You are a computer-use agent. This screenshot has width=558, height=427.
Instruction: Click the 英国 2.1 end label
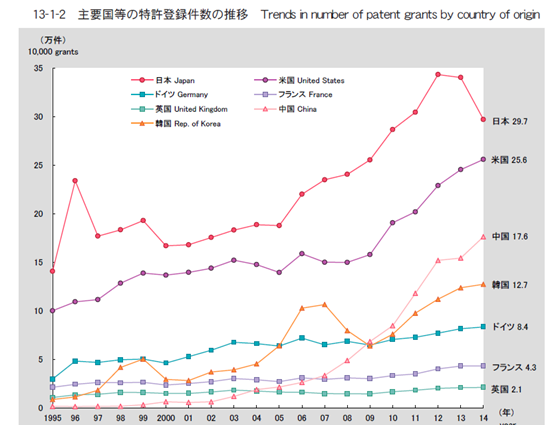(506, 390)
